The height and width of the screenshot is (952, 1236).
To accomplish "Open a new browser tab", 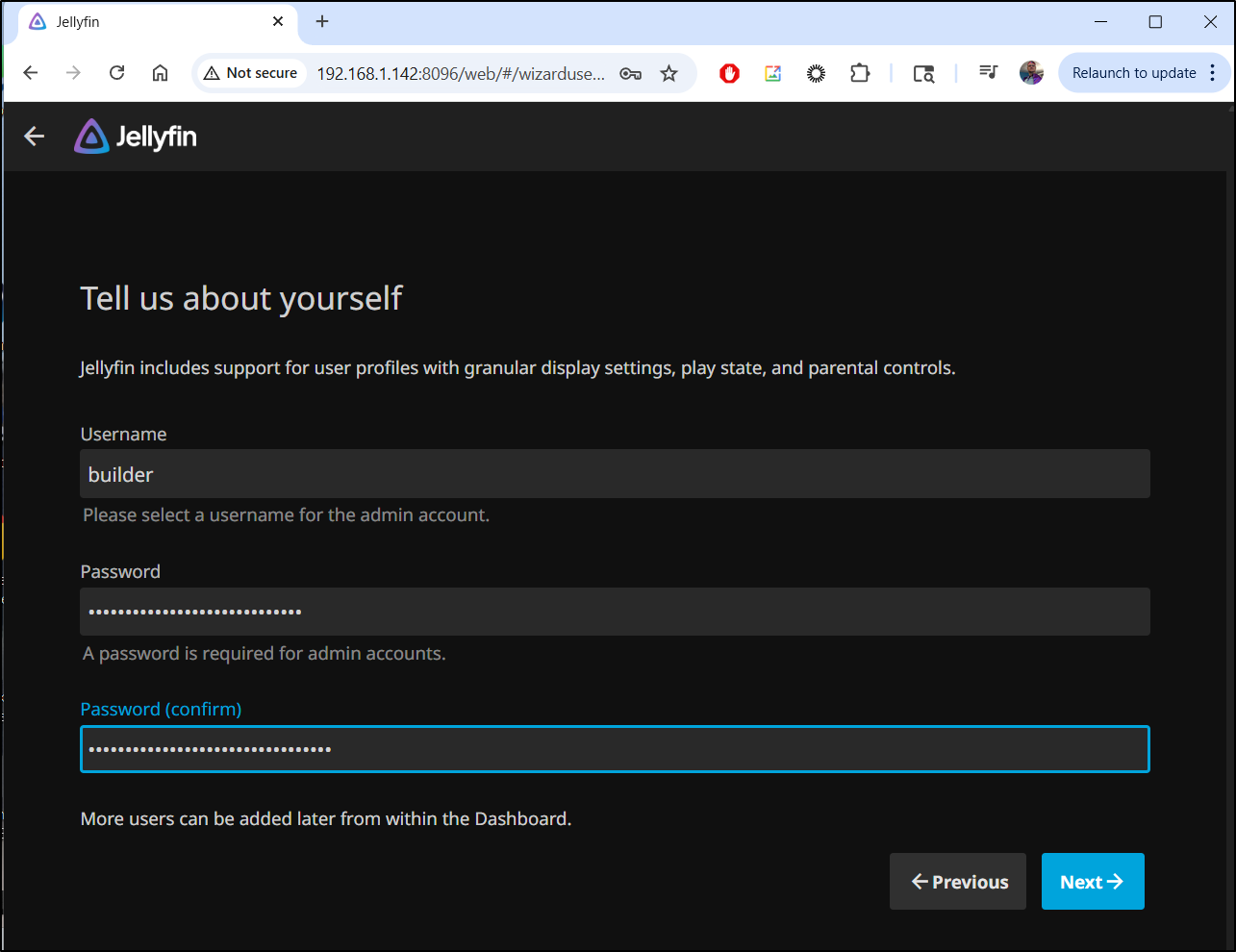I will 322,21.
